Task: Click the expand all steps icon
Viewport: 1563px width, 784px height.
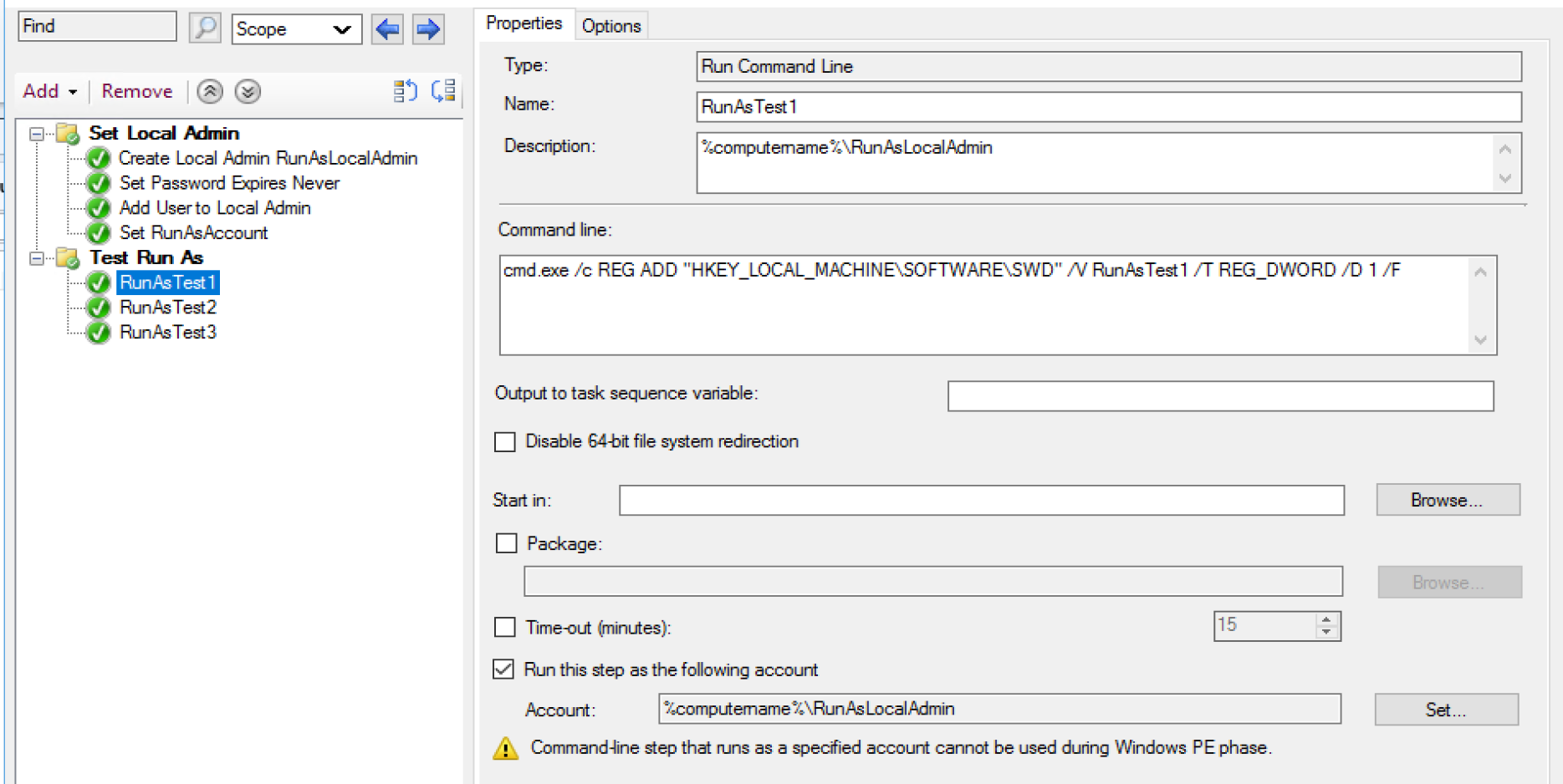Action: pos(443,91)
